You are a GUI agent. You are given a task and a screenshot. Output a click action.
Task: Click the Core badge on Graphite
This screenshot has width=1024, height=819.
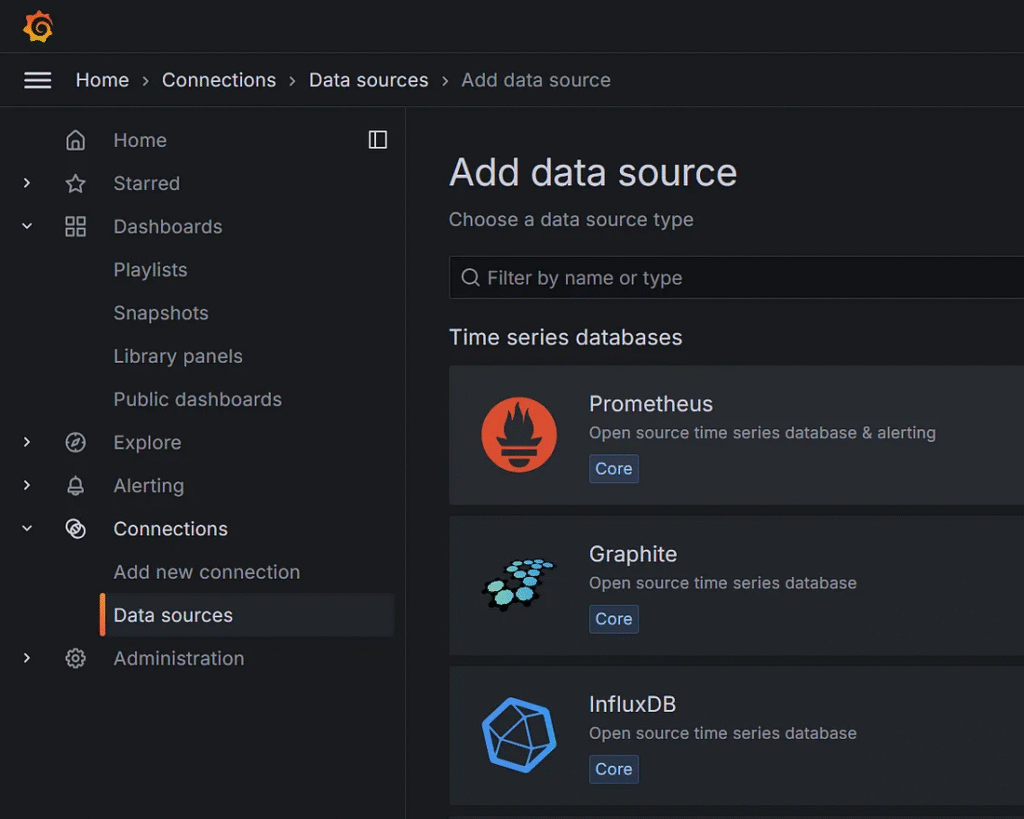pos(613,618)
